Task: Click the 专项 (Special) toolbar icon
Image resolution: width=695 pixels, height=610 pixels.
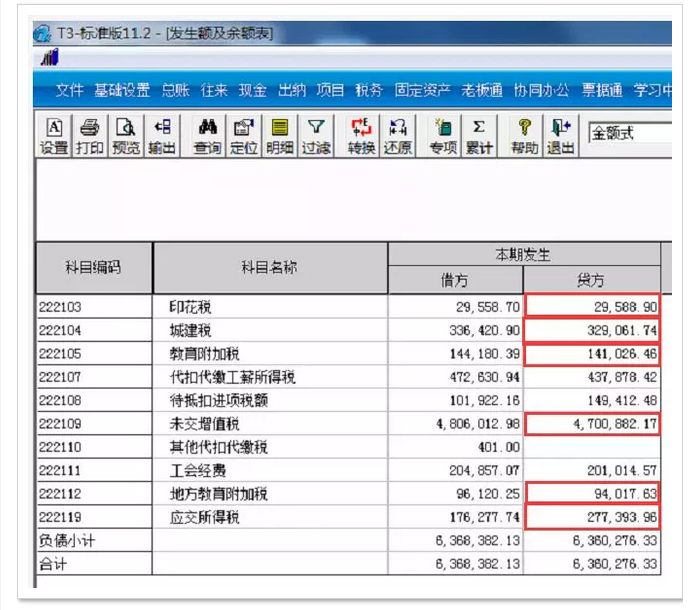Action: tap(443, 136)
